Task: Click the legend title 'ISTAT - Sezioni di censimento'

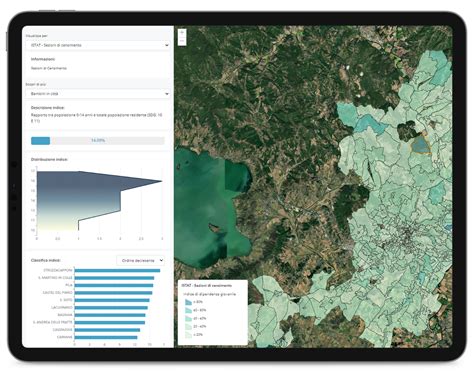Action: (x=207, y=286)
